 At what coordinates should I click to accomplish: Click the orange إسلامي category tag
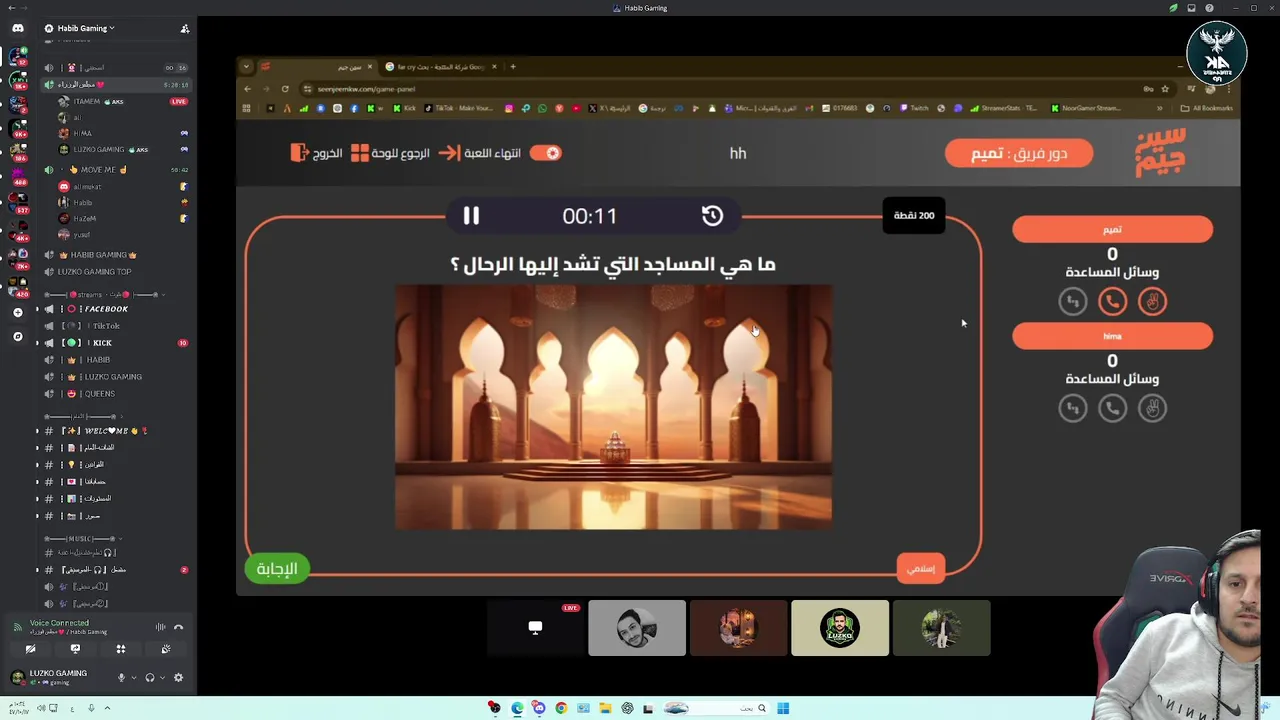pos(921,568)
